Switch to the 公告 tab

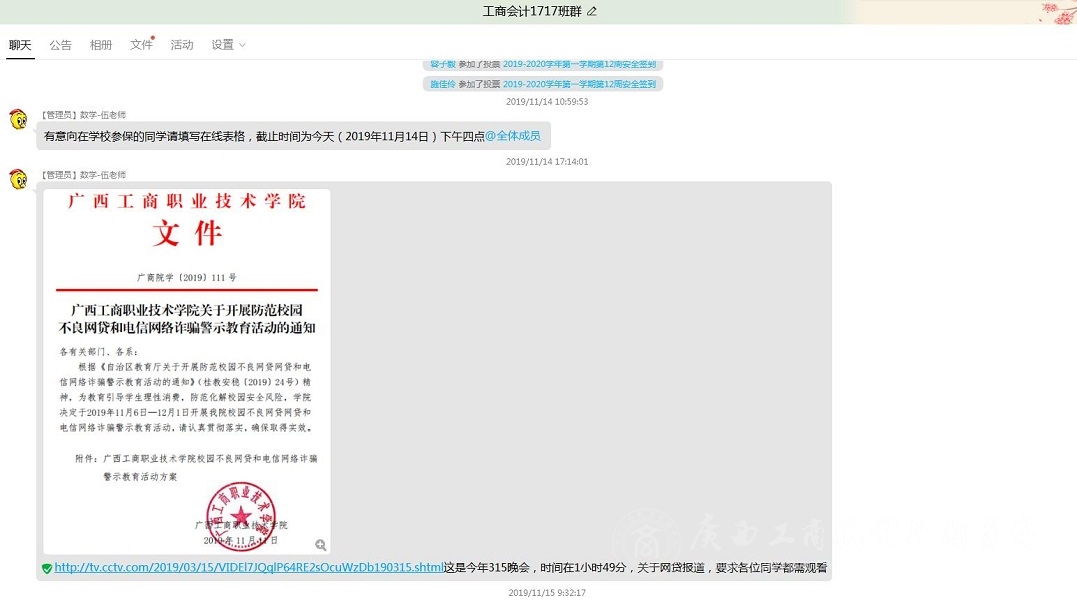60,45
